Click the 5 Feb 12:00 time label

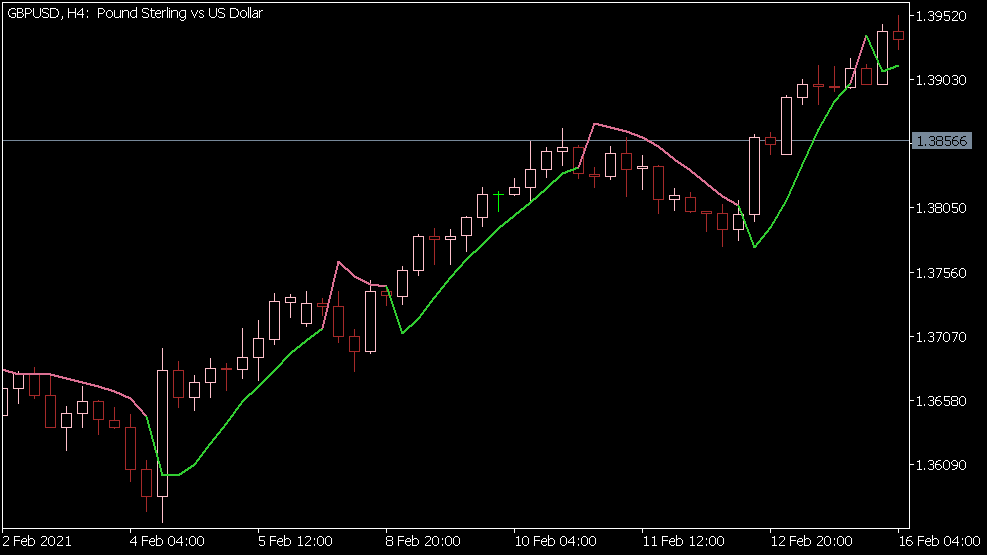click(295, 541)
